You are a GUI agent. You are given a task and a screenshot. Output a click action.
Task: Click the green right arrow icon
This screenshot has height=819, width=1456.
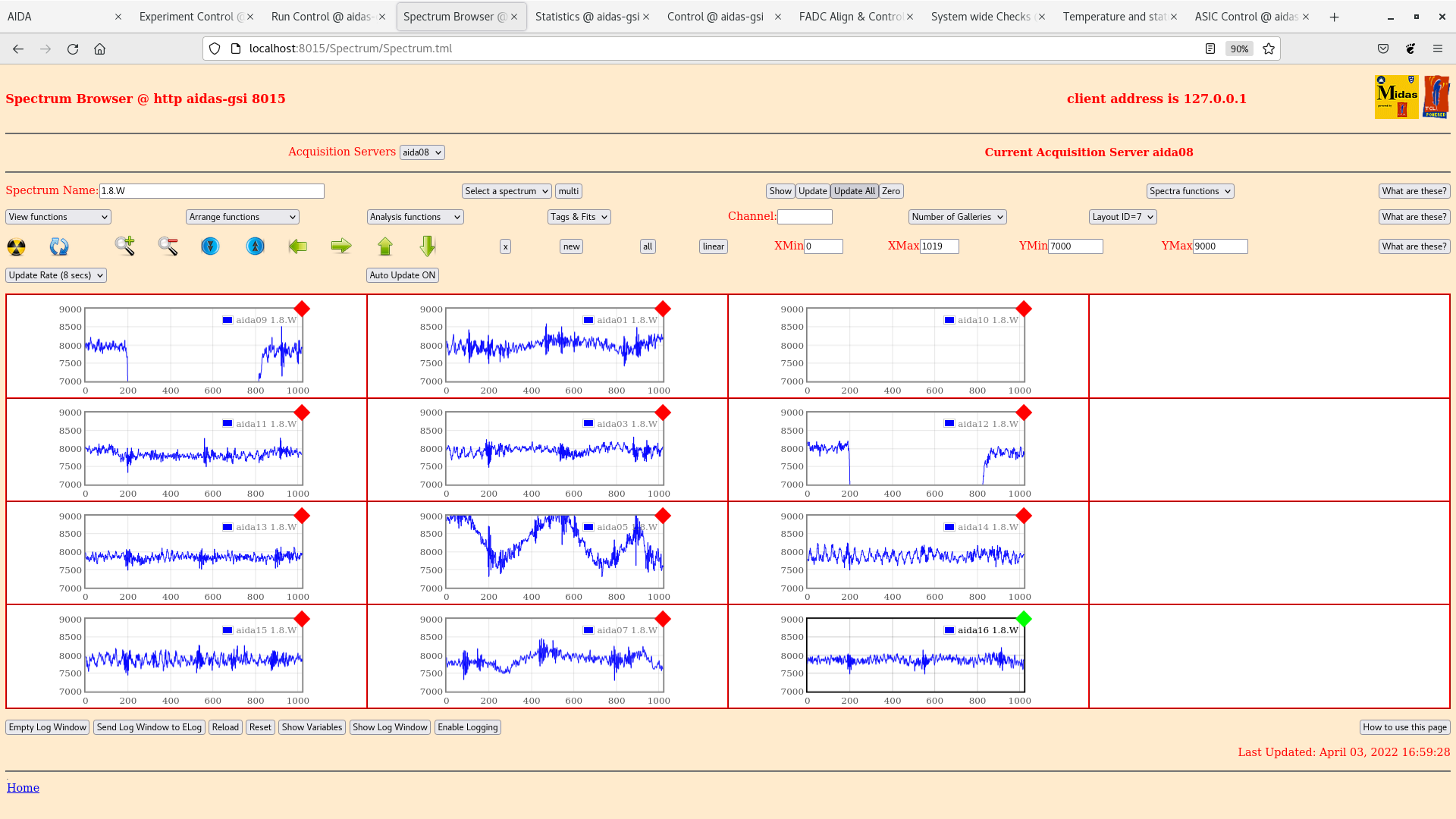(x=341, y=246)
